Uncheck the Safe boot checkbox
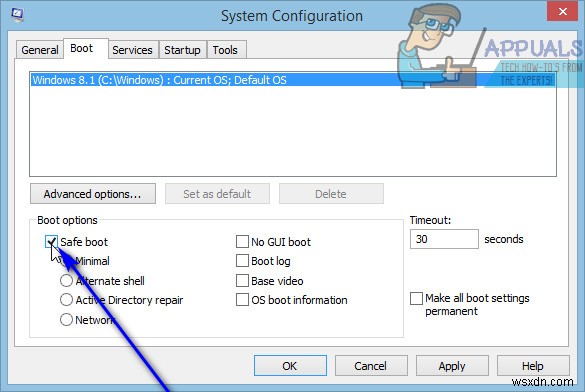The image size is (585, 392). point(51,242)
